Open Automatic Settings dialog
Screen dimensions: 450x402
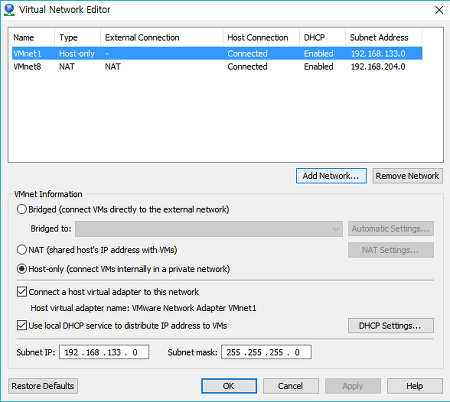click(391, 229)
